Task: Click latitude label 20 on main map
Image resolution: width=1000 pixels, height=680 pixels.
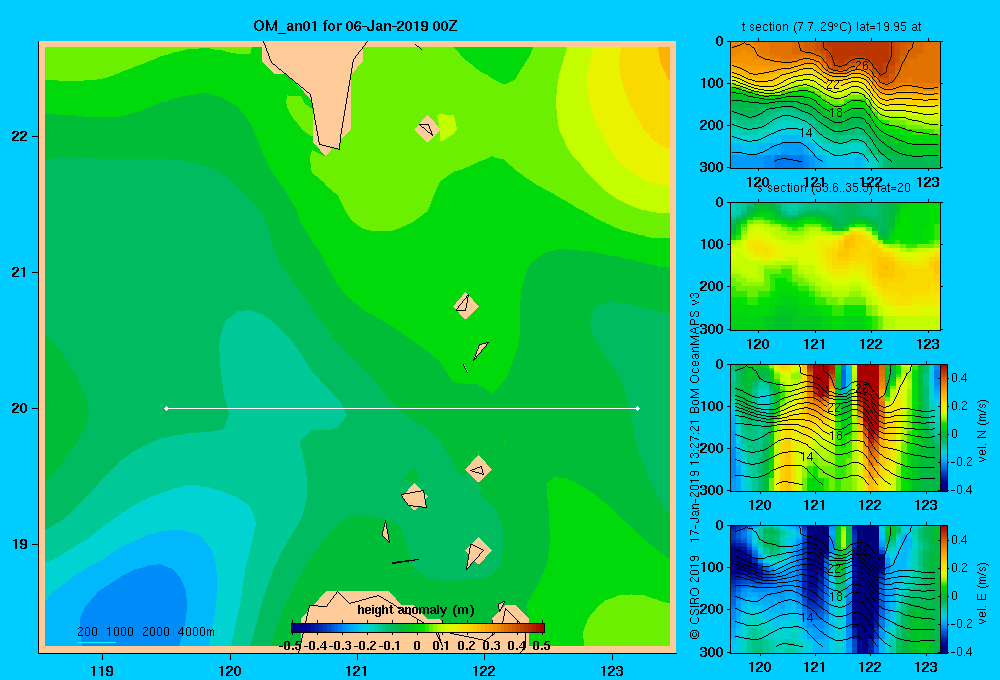Action: [20, 408]
